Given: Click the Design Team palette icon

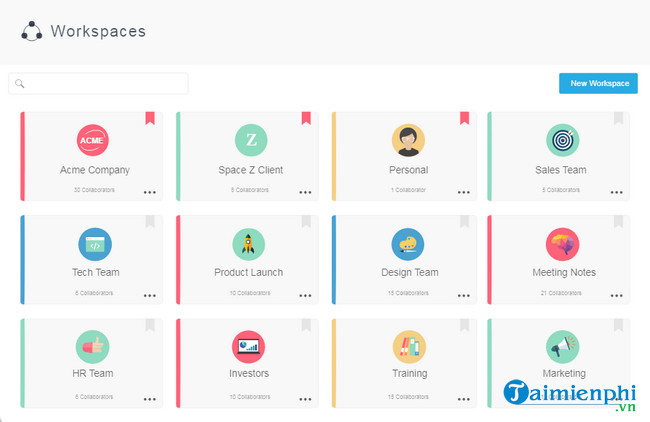Looking at the screenshot, I should pos(407,243).
